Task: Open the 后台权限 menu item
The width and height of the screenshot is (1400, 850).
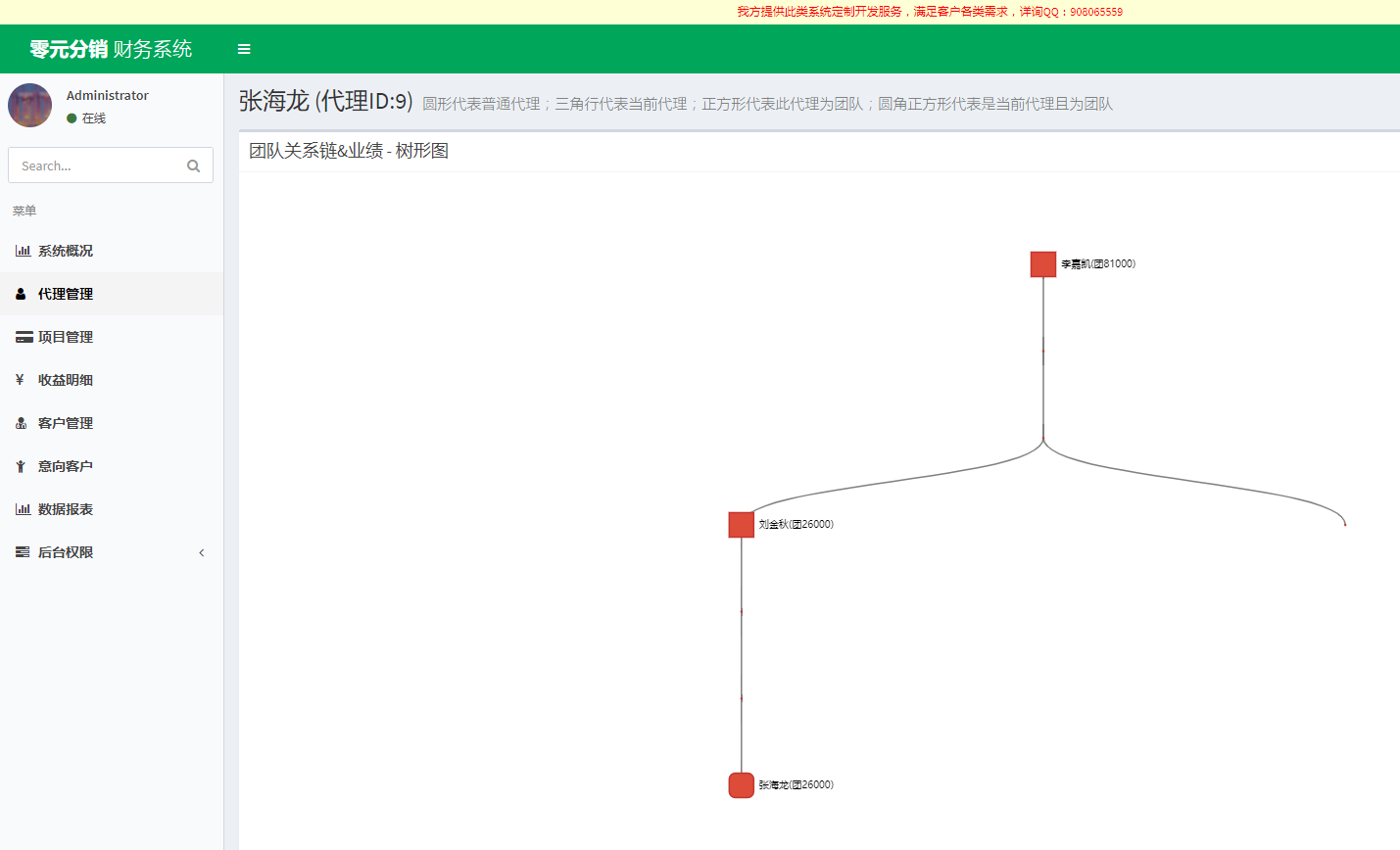Action: click(x=66, y=552)
